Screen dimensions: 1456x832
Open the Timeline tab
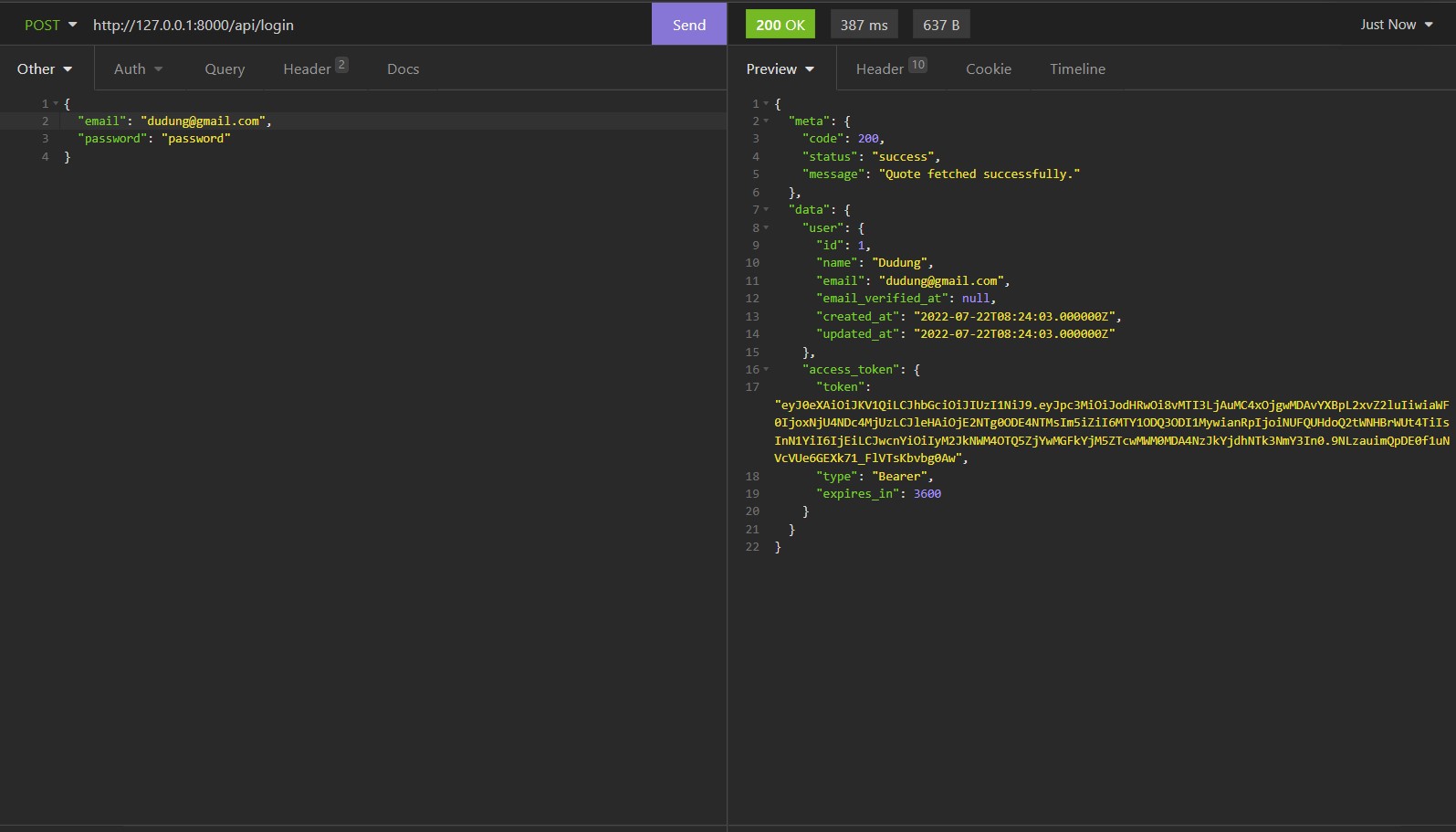pos(1077,69)
